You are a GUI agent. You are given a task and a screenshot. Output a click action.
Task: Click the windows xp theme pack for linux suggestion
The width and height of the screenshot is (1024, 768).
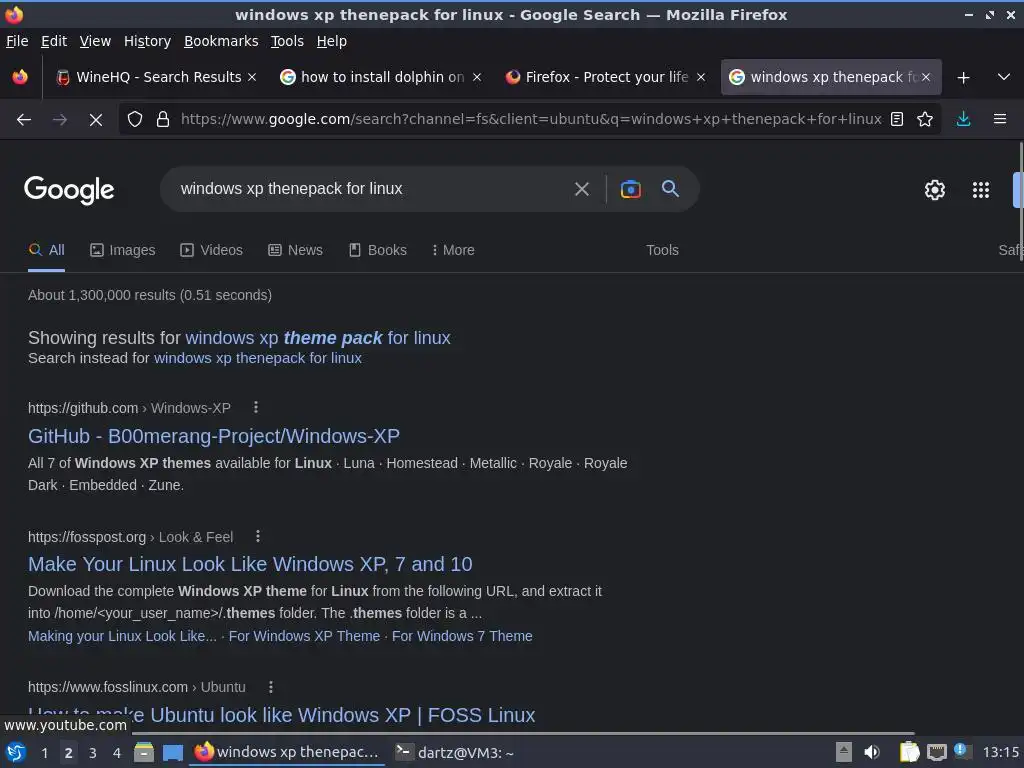click(318, 338)
